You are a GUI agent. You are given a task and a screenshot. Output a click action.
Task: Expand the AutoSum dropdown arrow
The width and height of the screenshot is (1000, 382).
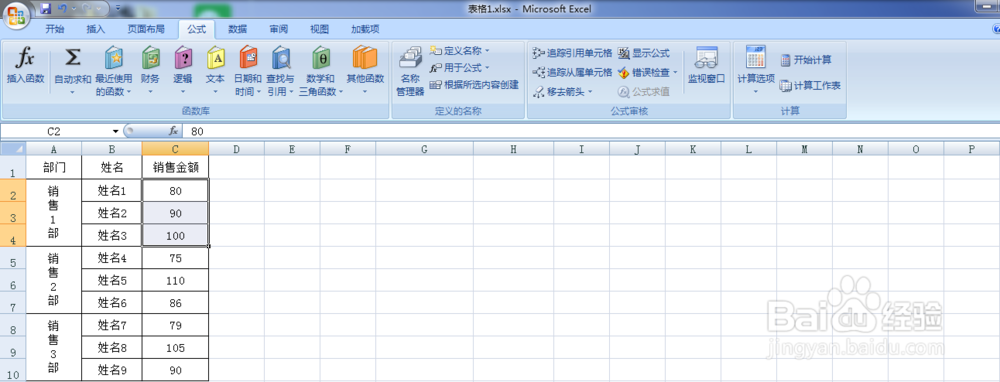point(73,92)
